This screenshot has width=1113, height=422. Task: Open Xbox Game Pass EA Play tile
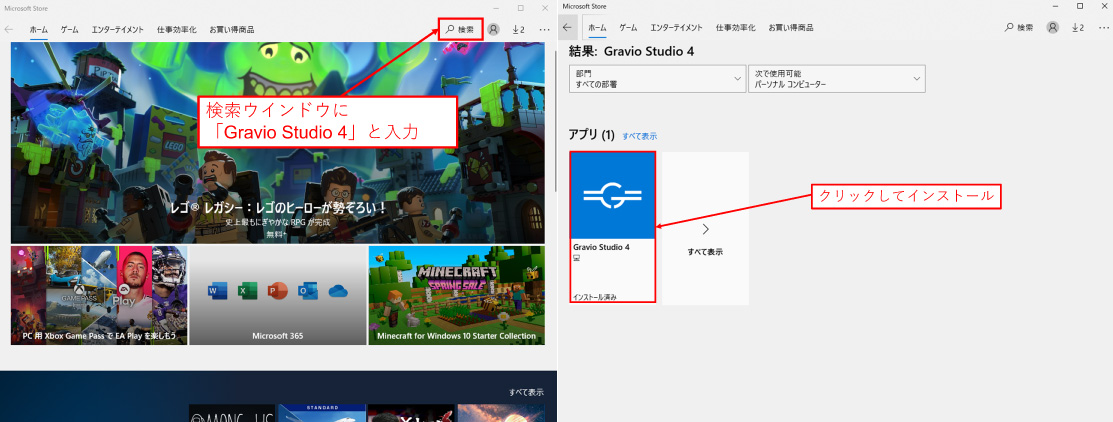pos(99,295)
